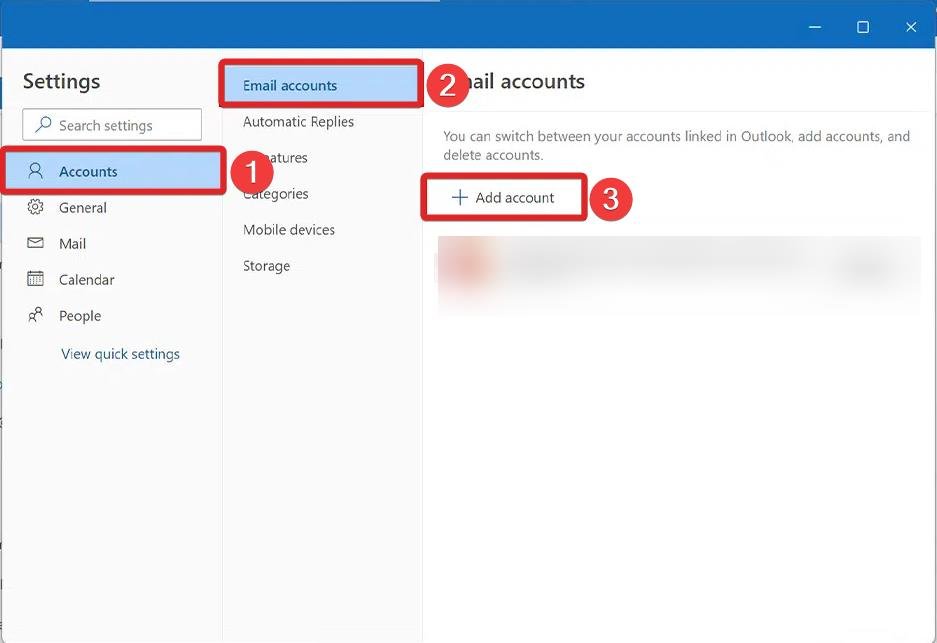Click the Calendar grid icon in sidebar
Image resolution: width=937 pixels, height=643 pixels.
(36, 279)
